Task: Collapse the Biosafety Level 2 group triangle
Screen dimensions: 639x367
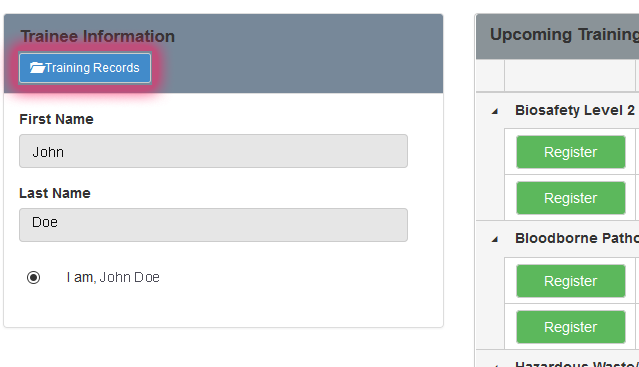Action: point(495,111)
